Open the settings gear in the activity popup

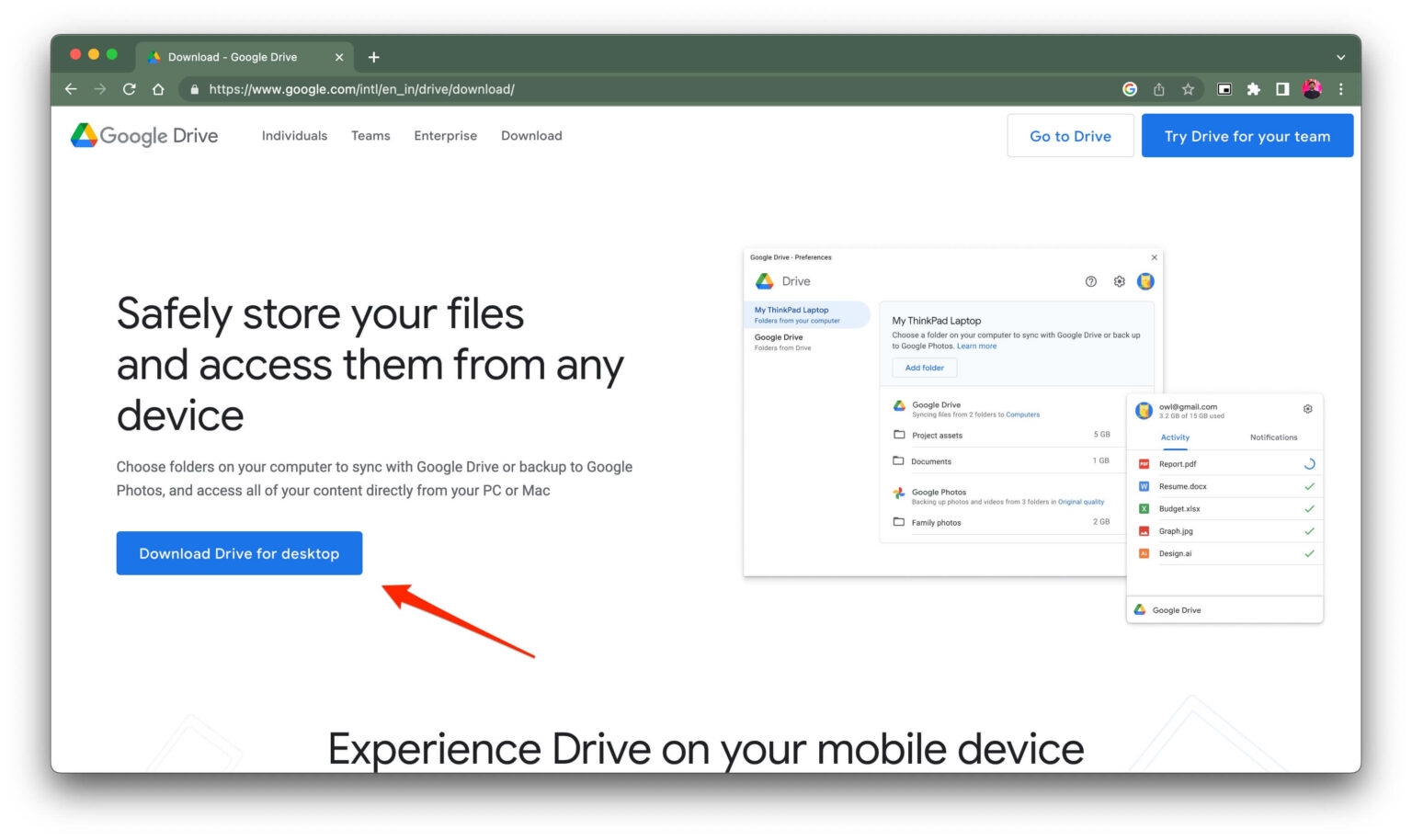[1307, 408]
